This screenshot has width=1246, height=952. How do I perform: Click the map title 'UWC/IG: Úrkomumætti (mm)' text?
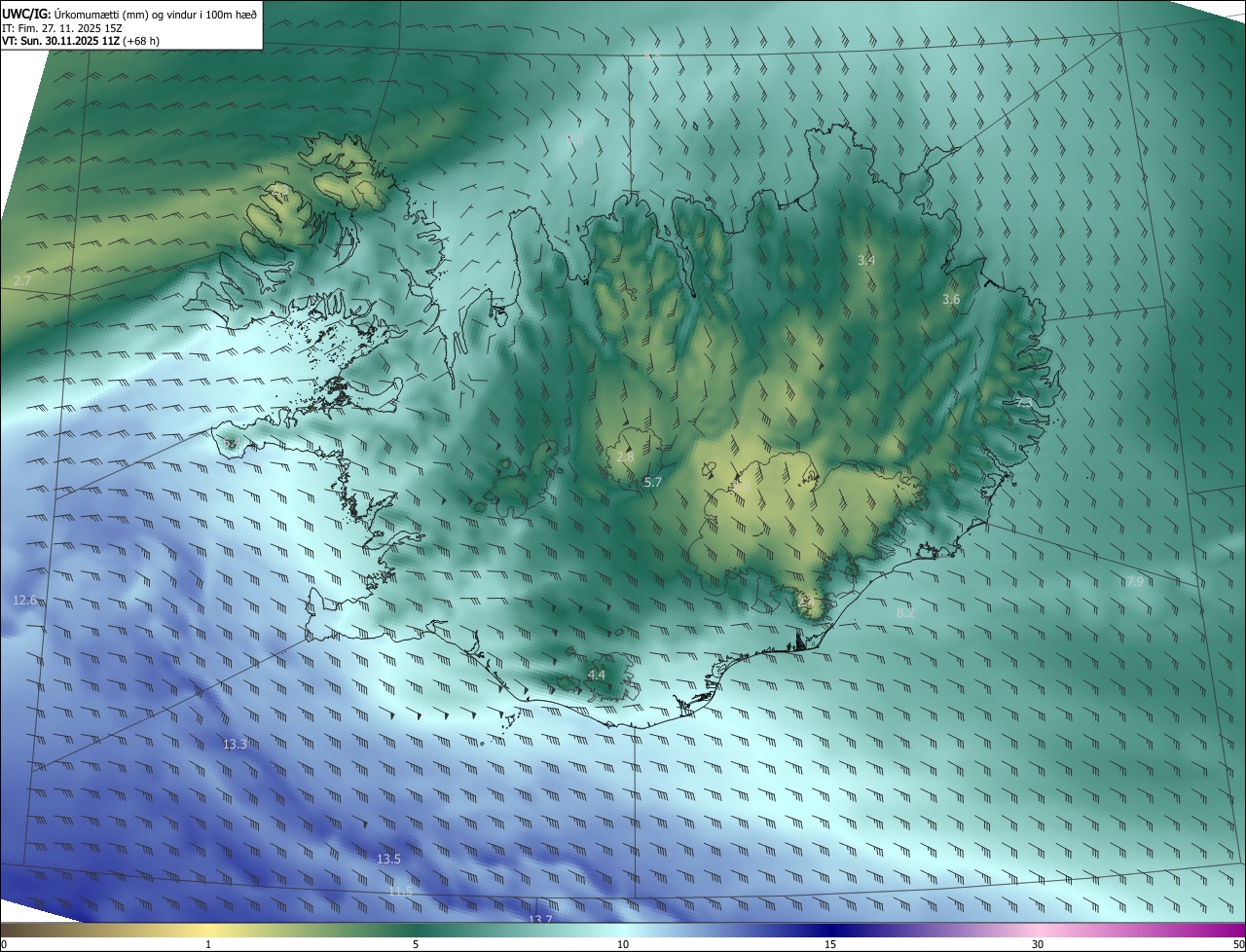(76, 15)
